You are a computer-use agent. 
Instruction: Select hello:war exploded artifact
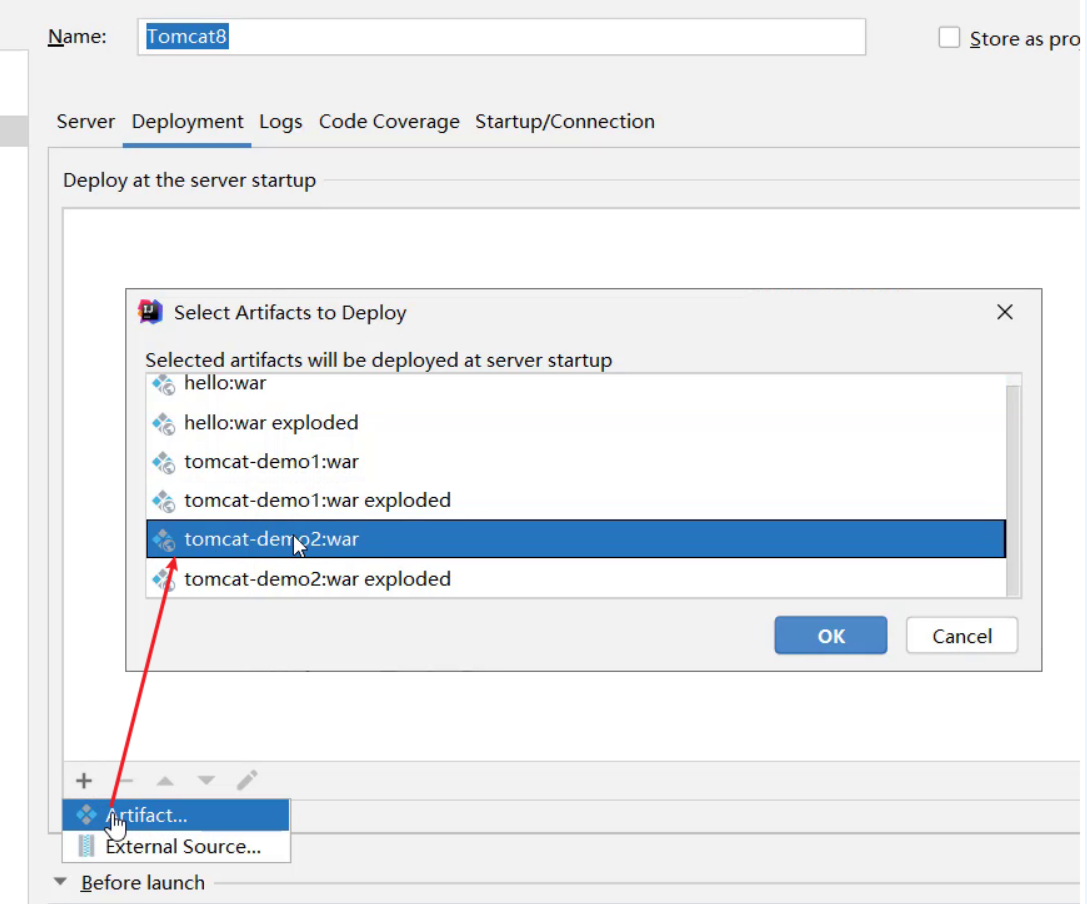pyautogui.click(x=576, y=423)
